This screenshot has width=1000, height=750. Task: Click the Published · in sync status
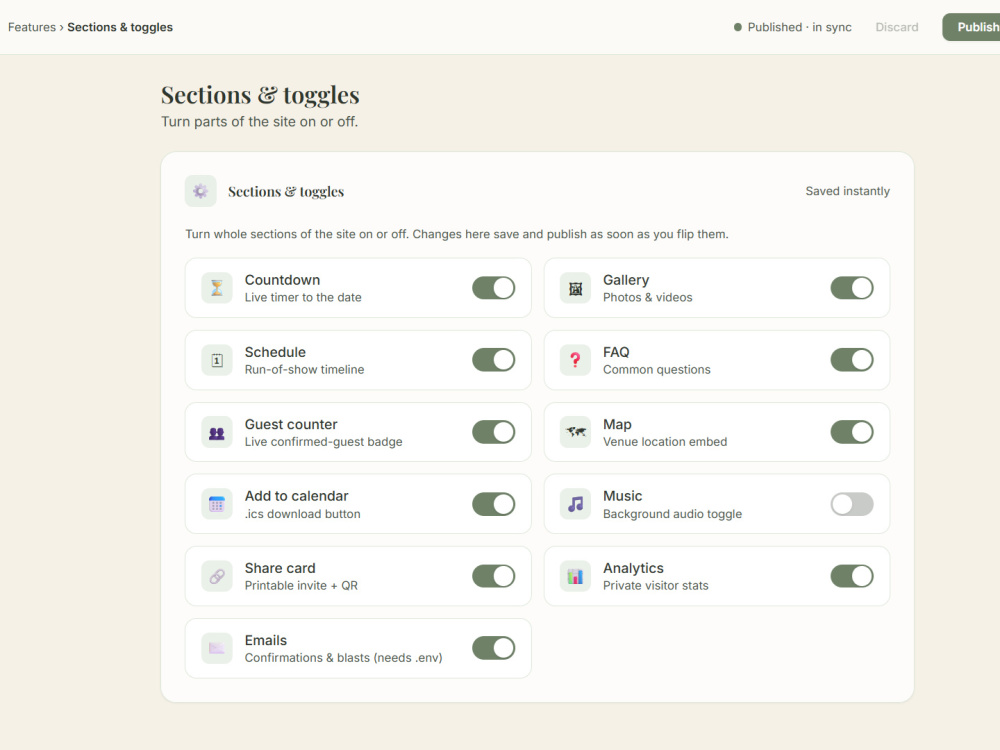[x=793, y=27]
